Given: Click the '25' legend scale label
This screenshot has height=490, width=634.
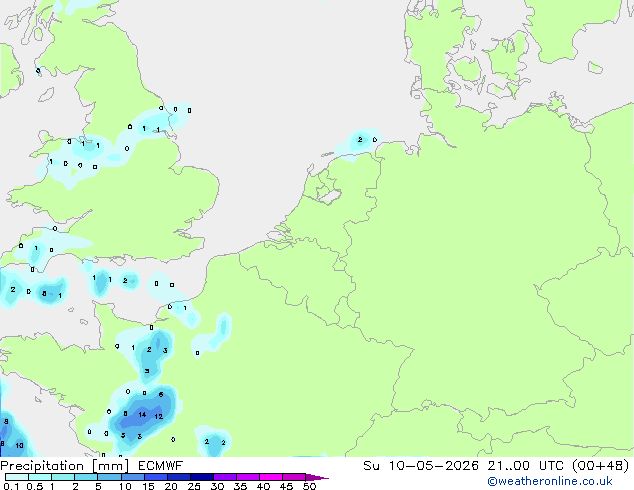Looking at the screenshot, I should (194, 486).
